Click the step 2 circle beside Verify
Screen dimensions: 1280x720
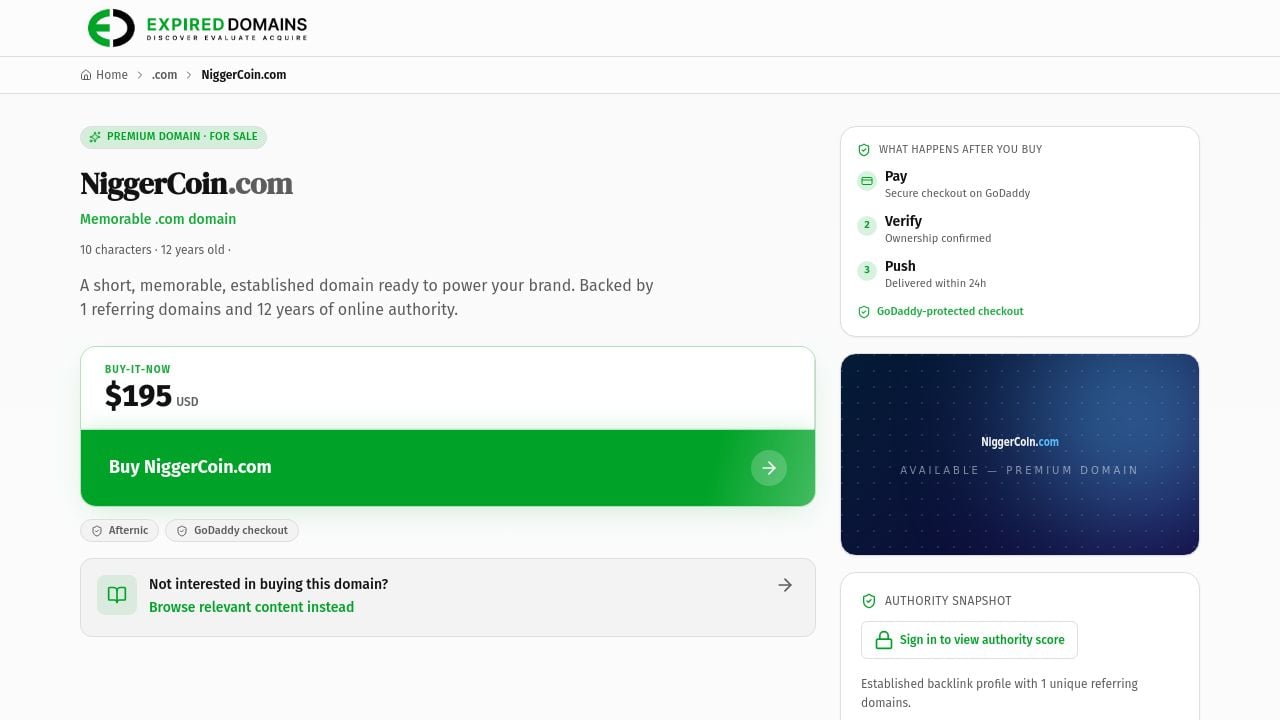click(867, 225)
